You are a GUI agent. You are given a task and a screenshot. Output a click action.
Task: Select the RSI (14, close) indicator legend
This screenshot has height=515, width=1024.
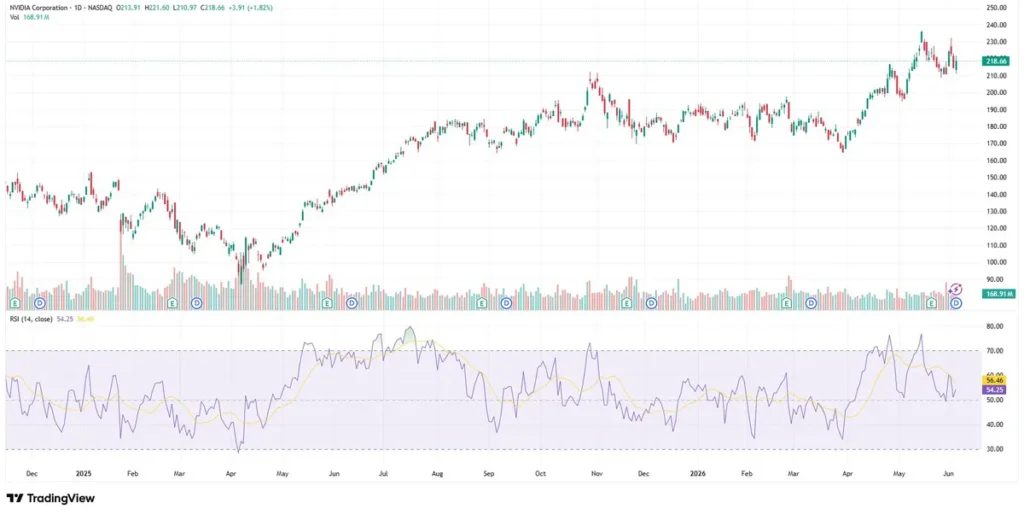pyautogui.click(x=31, y=319)
